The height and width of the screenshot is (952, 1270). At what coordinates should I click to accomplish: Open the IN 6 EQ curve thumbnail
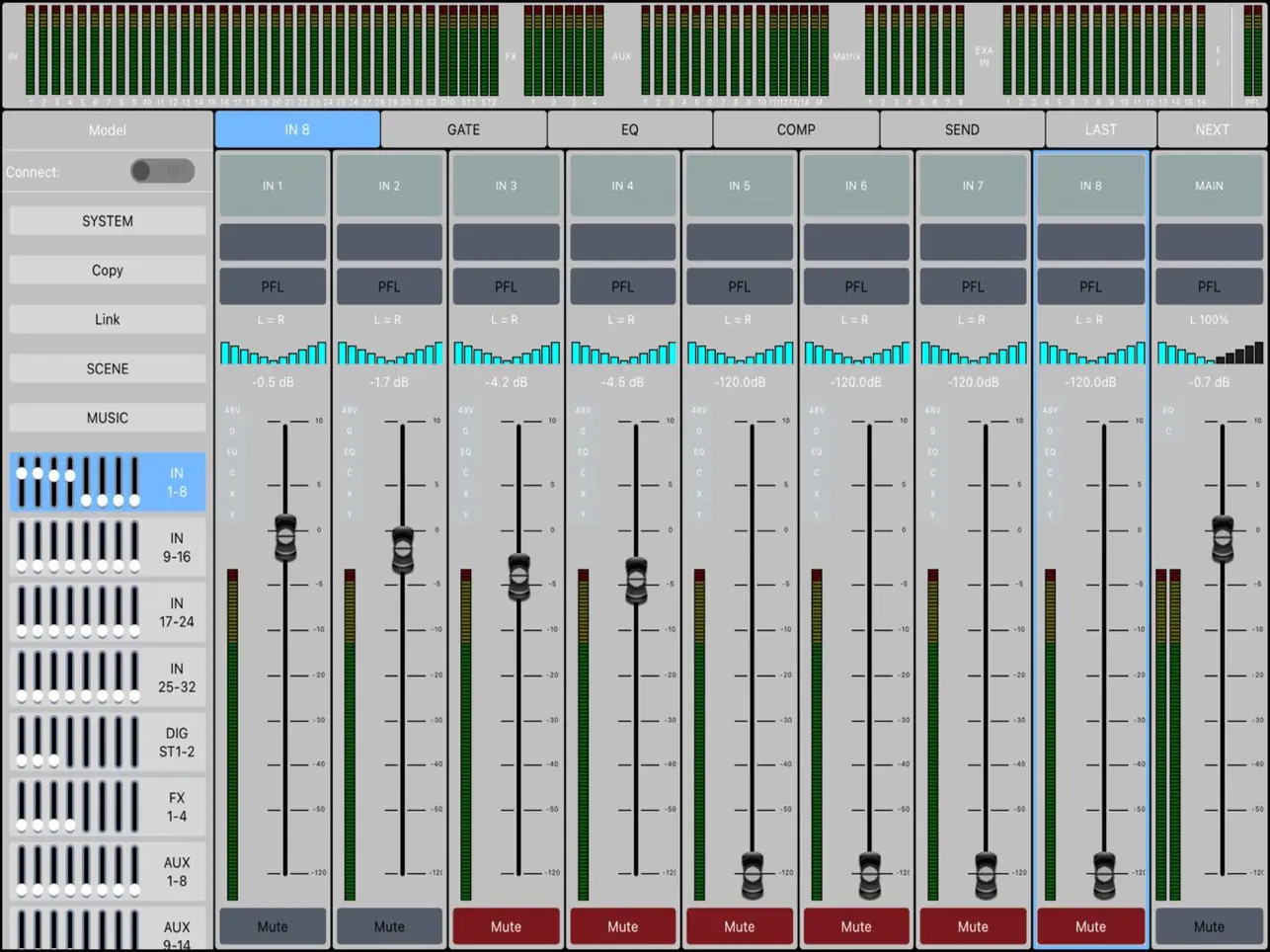point(856,353)
